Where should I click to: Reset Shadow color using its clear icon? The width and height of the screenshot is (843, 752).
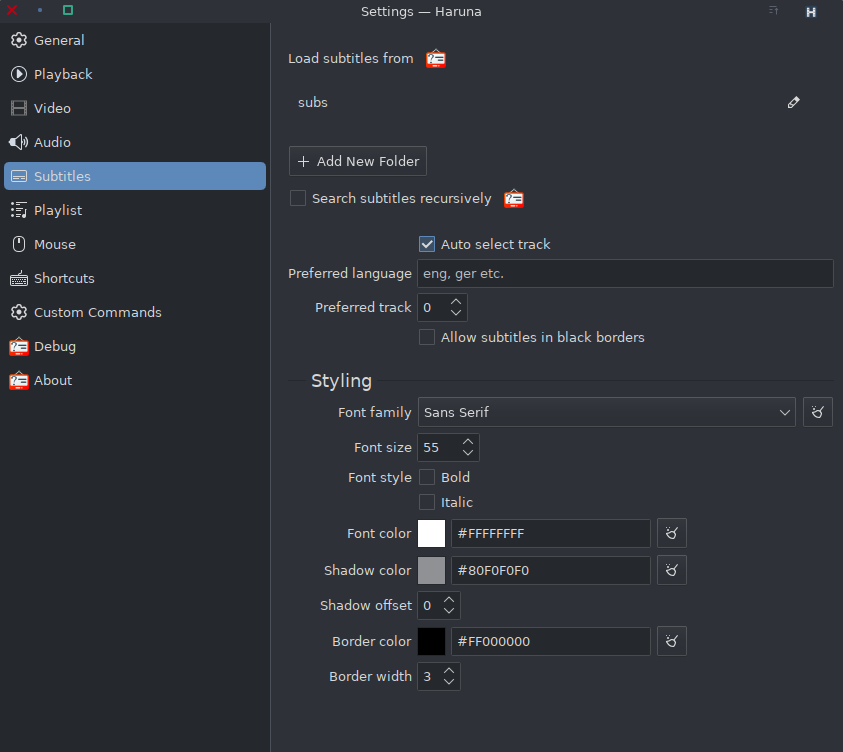[x=671, y=570]
